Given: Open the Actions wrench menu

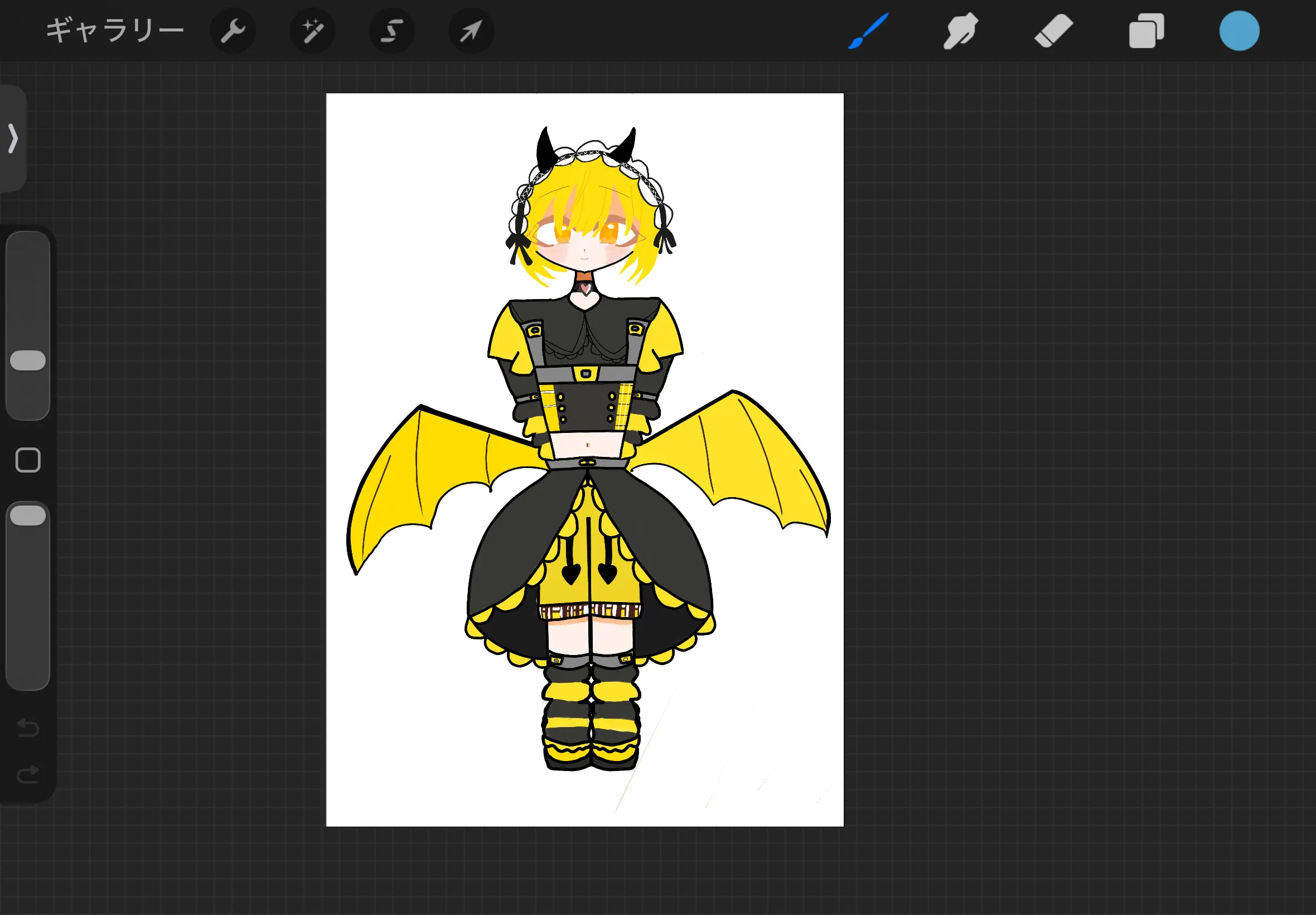Looking at the screenshot, I should (x=233, y=31).
